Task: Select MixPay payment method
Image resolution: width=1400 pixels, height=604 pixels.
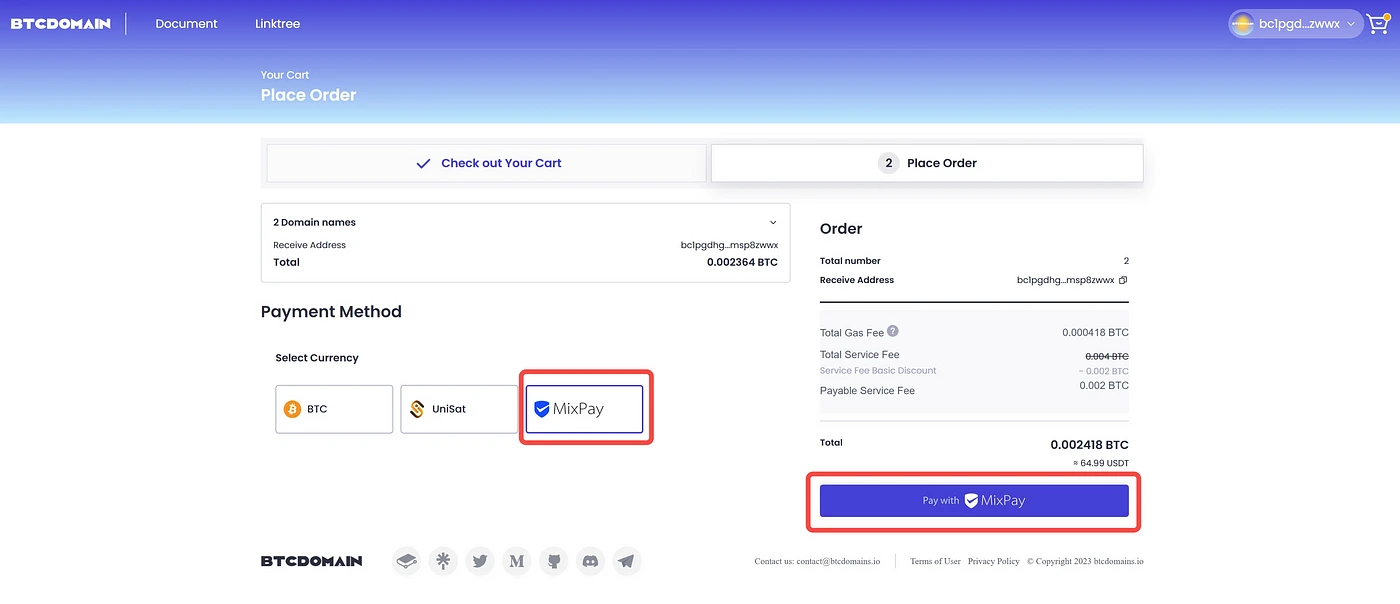Action: pos(585,409)
